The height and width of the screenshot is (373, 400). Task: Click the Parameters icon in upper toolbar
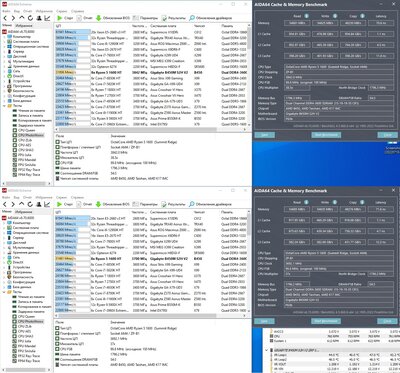(x=135, y=18)
